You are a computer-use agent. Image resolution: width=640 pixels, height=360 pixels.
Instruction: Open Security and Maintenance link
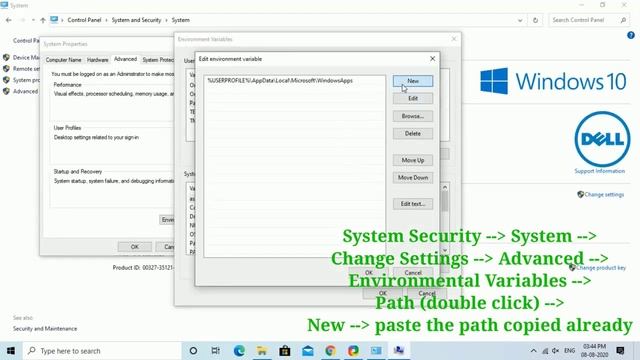pyautogui.click(x=45, y=329)
